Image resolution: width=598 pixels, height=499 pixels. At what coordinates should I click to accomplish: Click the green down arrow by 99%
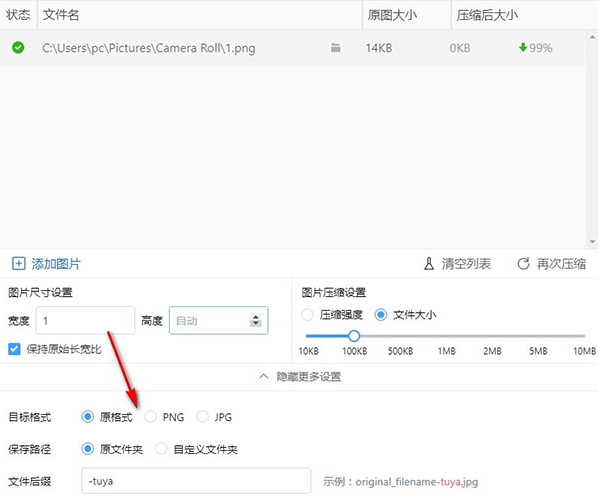point(523,47)
